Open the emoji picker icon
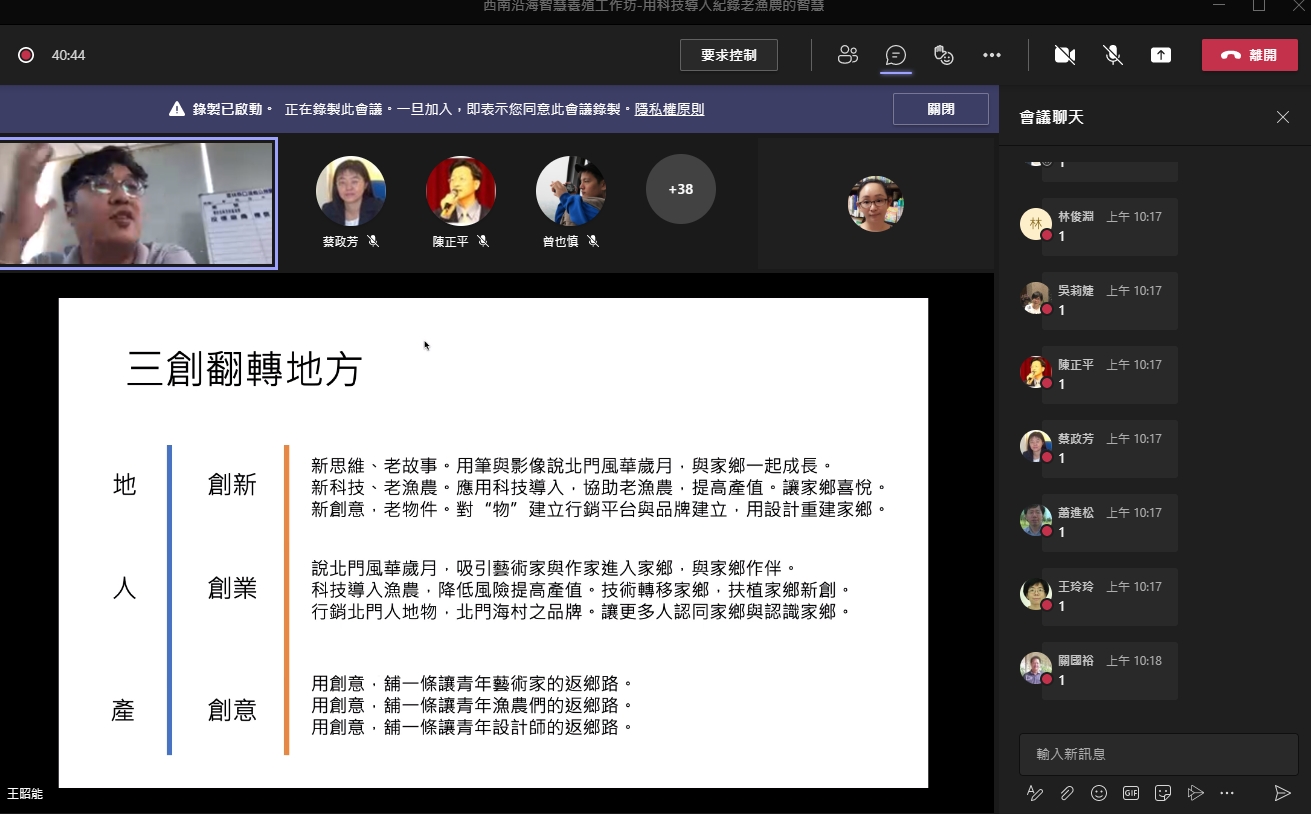This screenshot has height=814, width=1311. pyautogui.click(x=1099, y=793)
